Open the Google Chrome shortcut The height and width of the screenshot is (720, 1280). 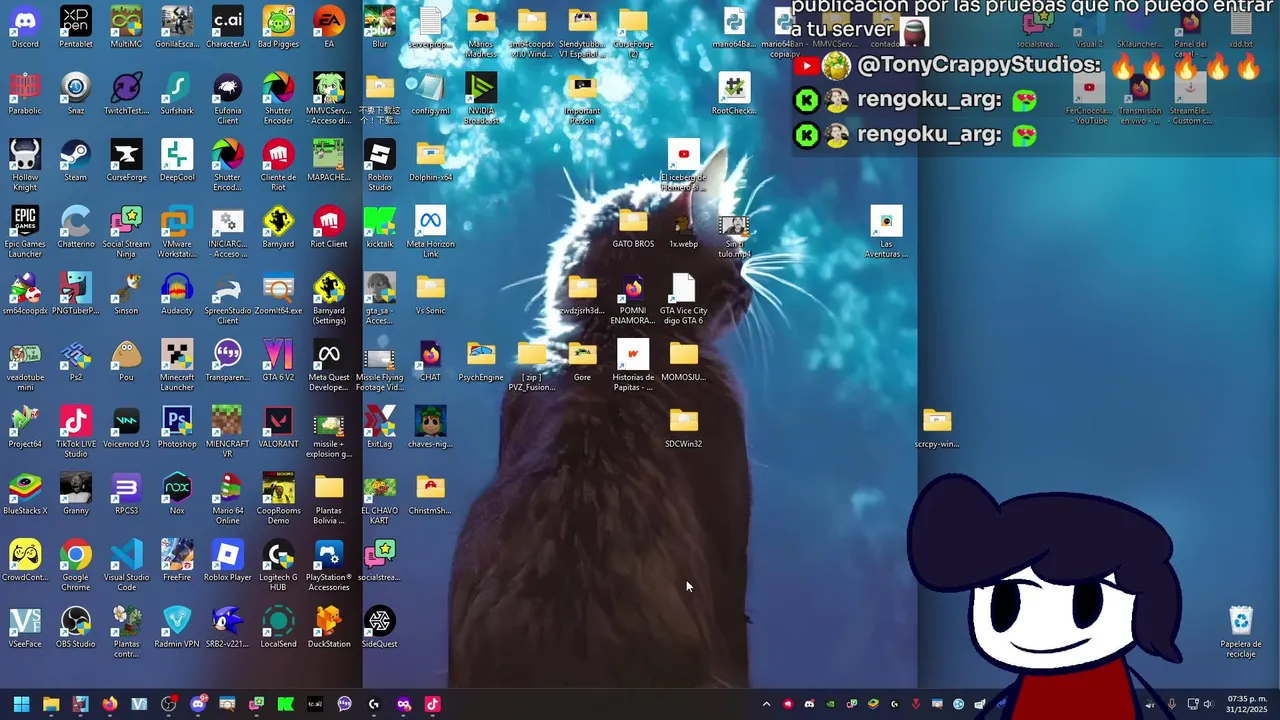75,566
